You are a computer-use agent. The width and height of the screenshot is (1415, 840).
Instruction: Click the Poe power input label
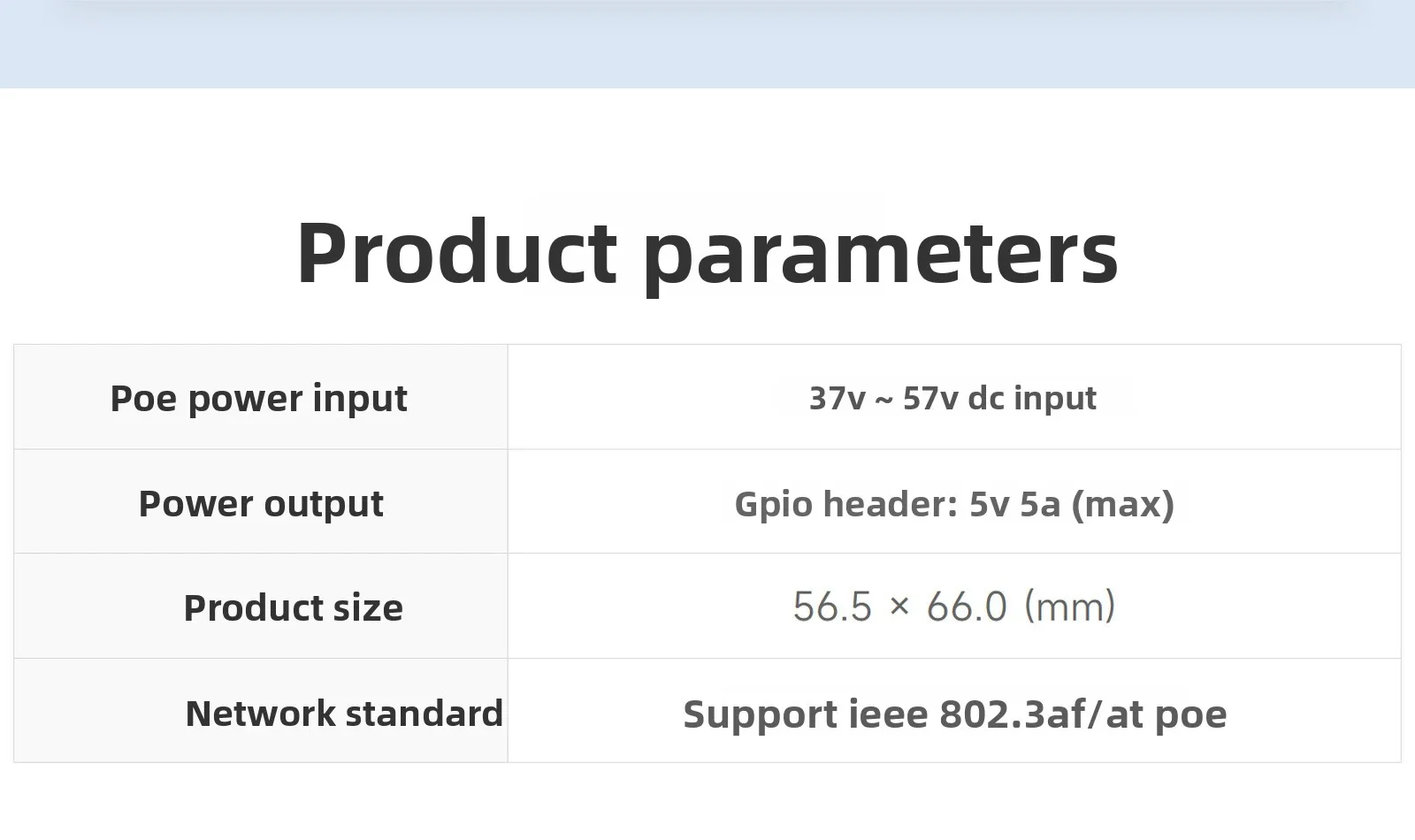point(258,399)
